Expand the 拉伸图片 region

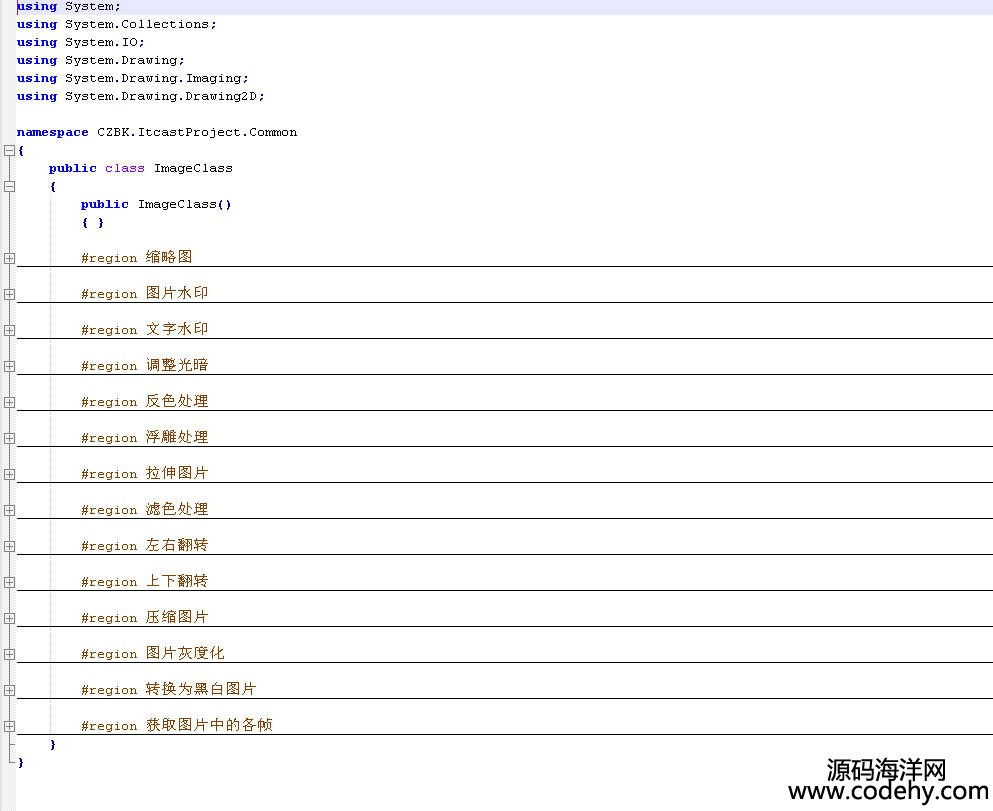point(9,474)
